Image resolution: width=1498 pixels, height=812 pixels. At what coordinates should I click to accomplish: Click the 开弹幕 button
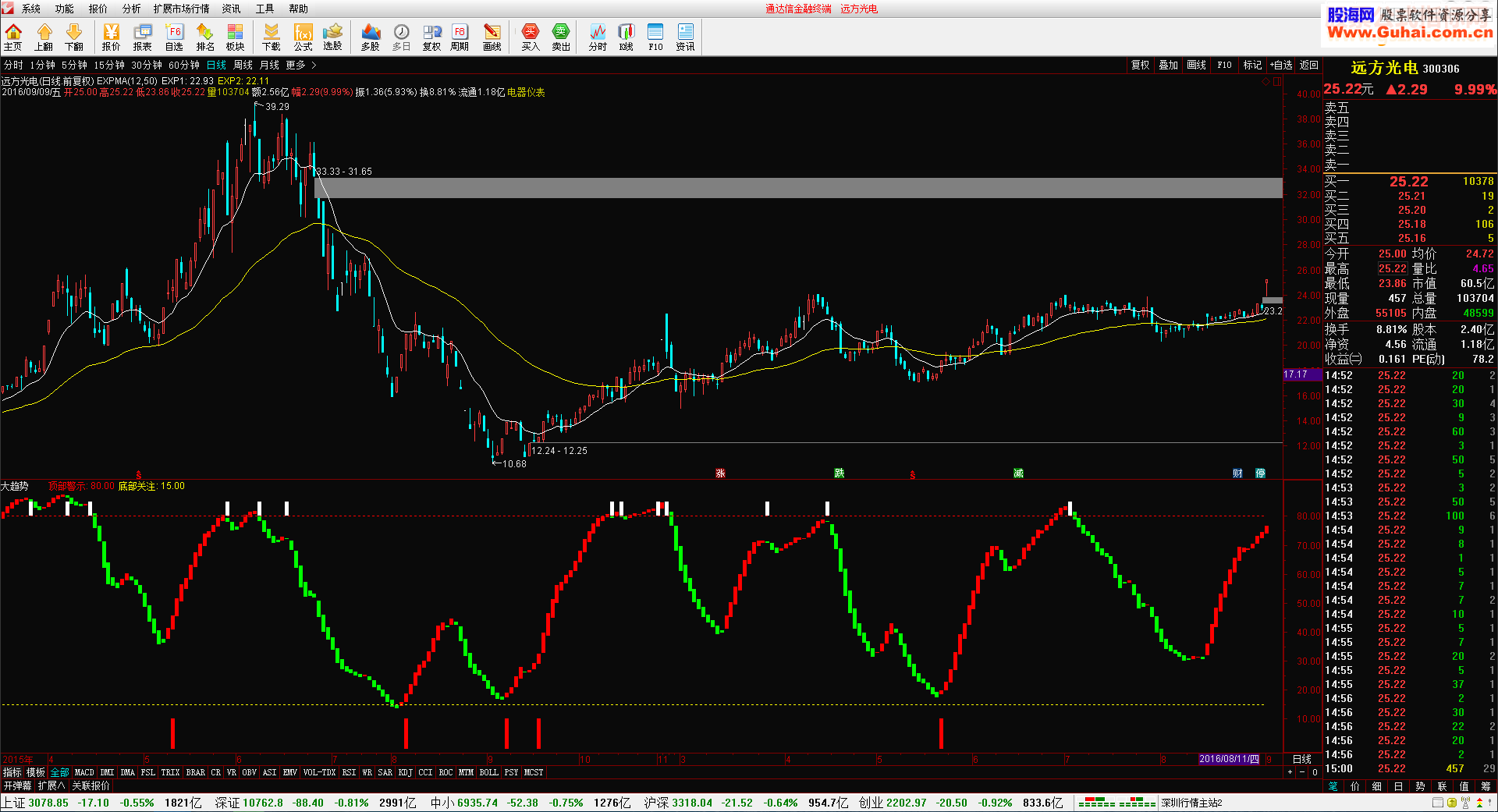point(17,785)
